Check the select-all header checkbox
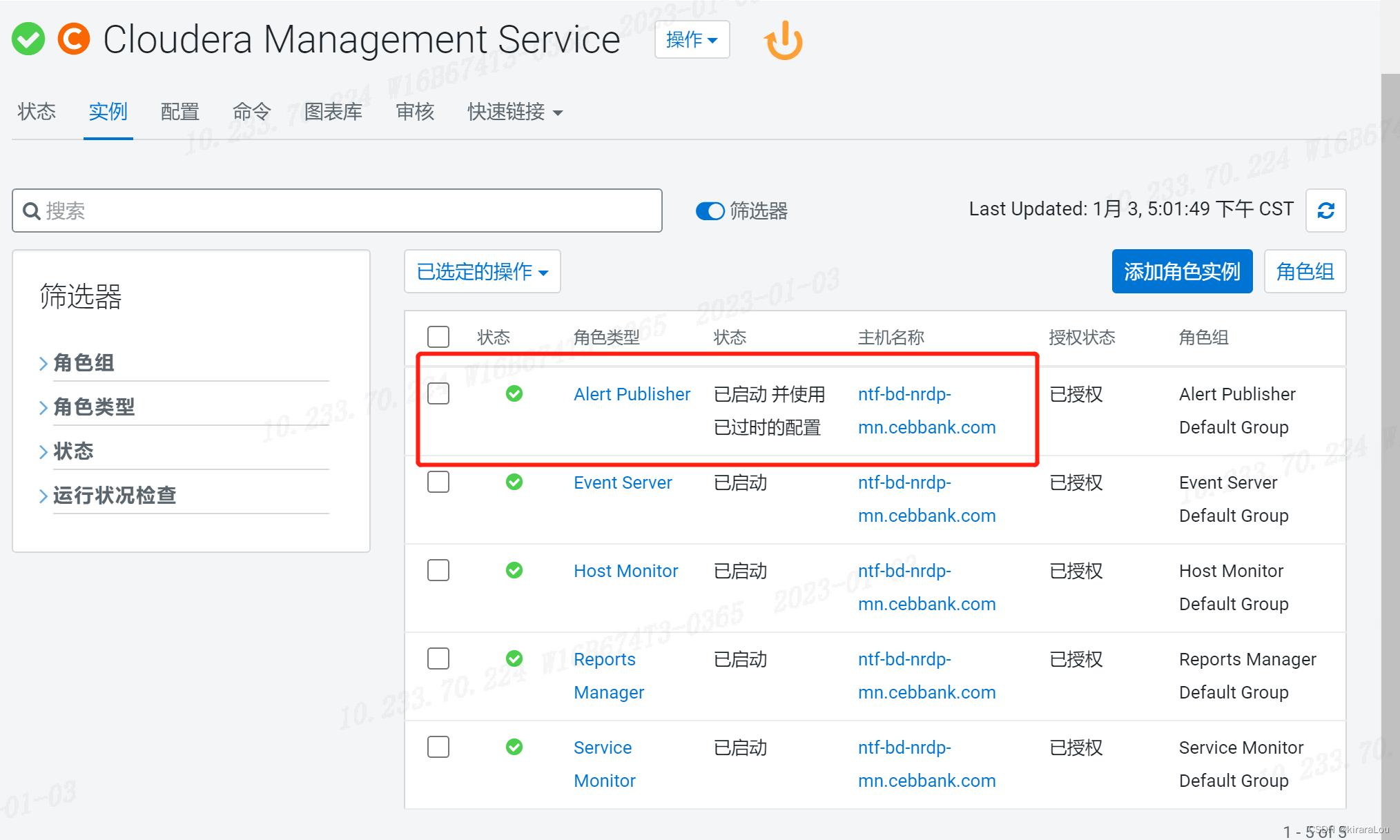1400x840 pixels. [438, 337]
